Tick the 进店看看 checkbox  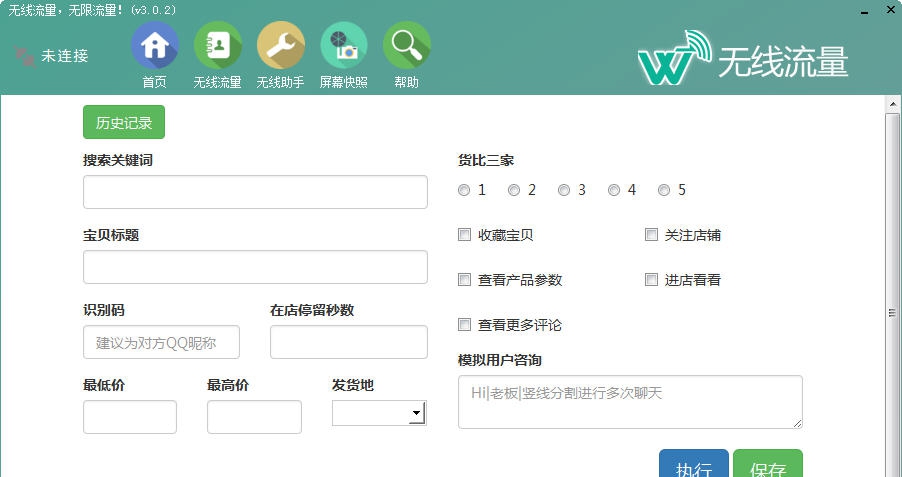coord(651,280)
